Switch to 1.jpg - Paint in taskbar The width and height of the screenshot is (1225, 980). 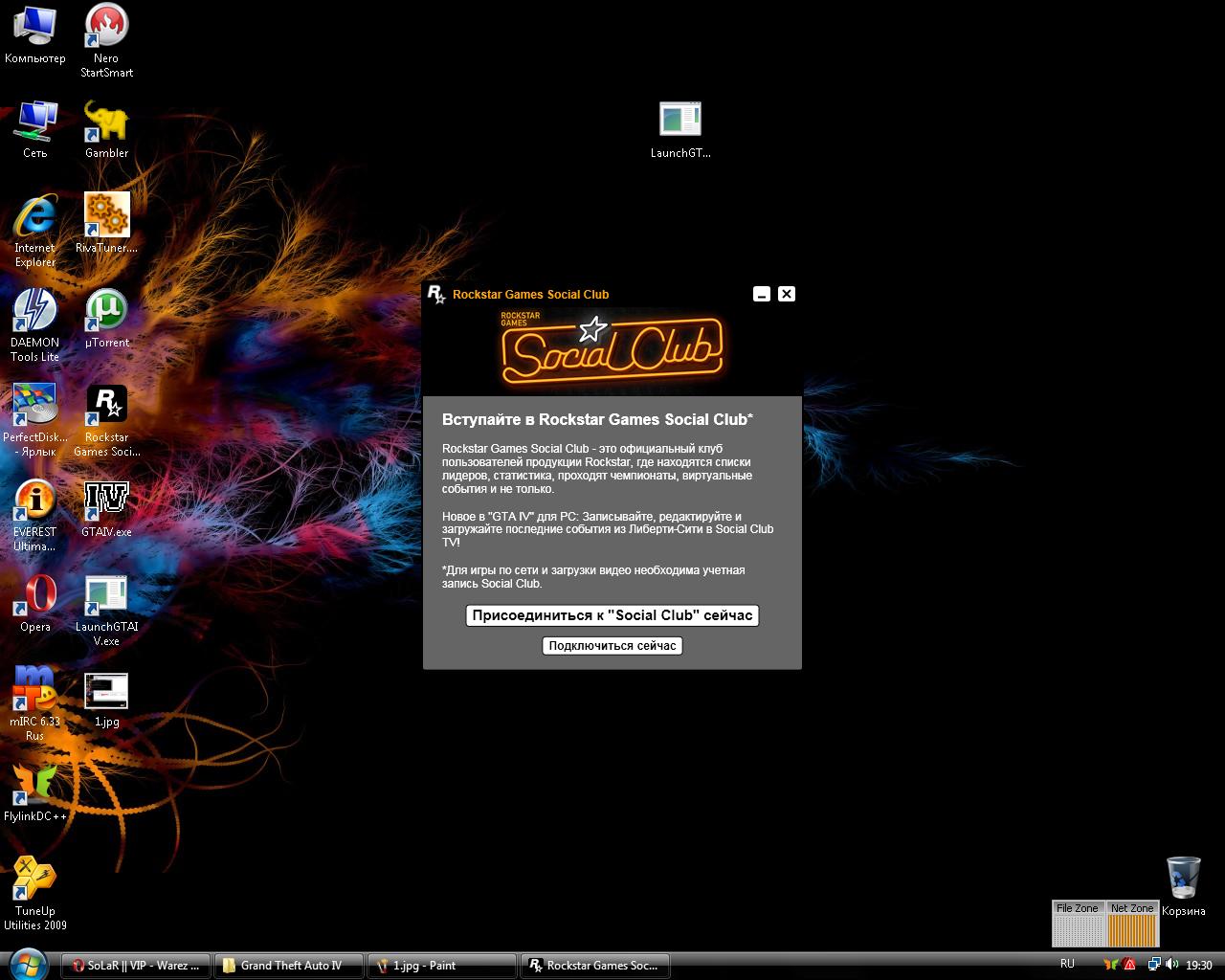(440, 966)
